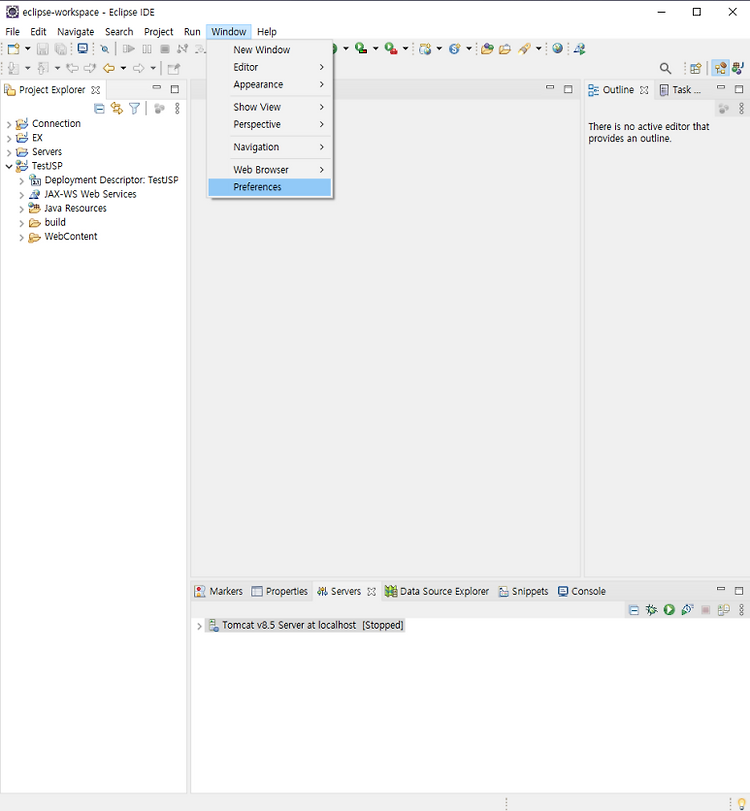Select the Deployment Descriptor: TestJSP item
750x811 pixels.
tap(104, 180)
